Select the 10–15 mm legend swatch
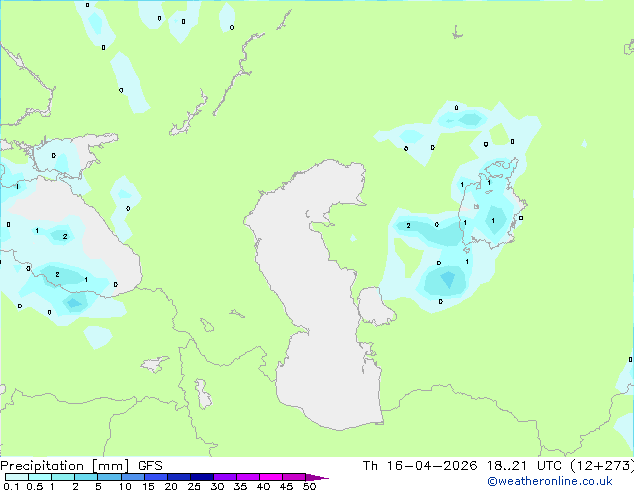The image size is (634, 490). point(132,477)
